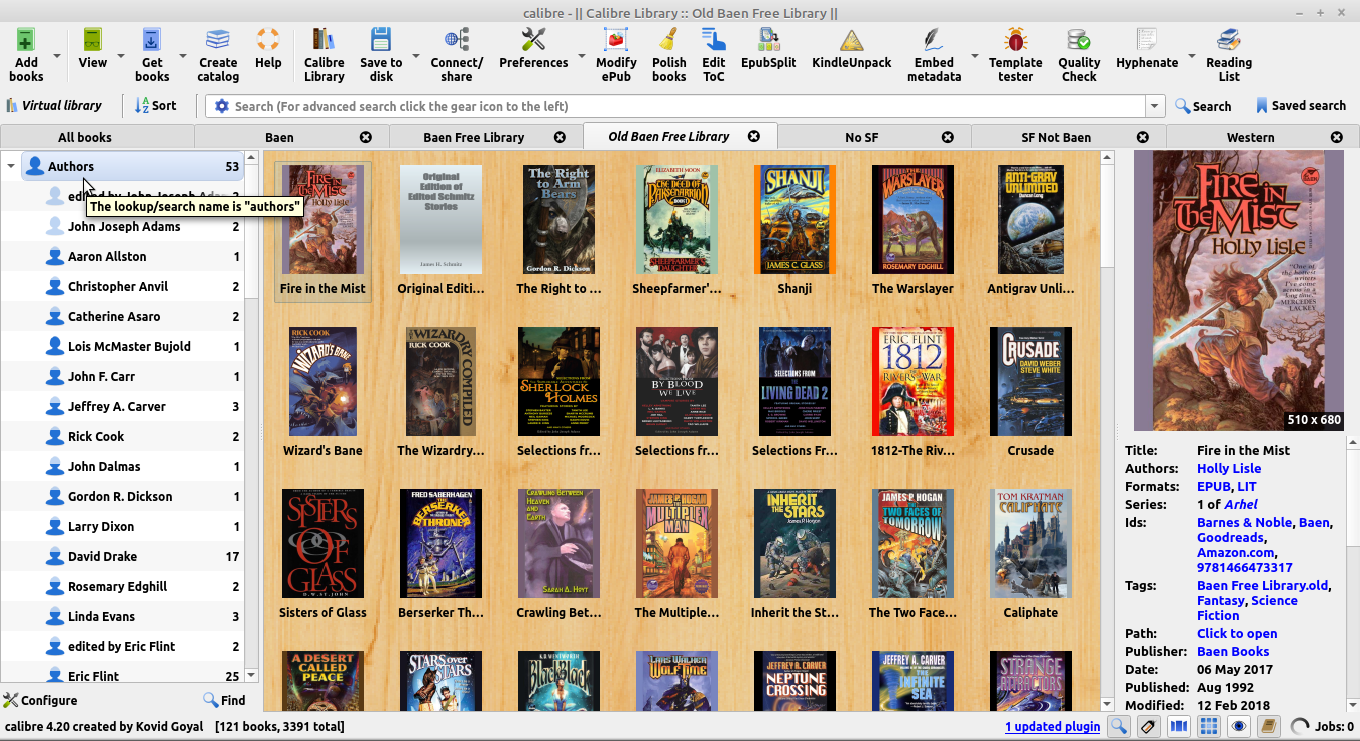This screenshot has width=1360, height=741.
Task: Close the Old Baen Free Library tab
Action: (x=754, y=136)
